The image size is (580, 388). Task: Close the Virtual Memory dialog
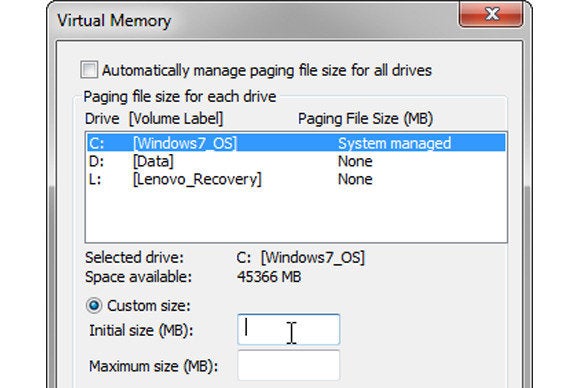coord(491,14)
